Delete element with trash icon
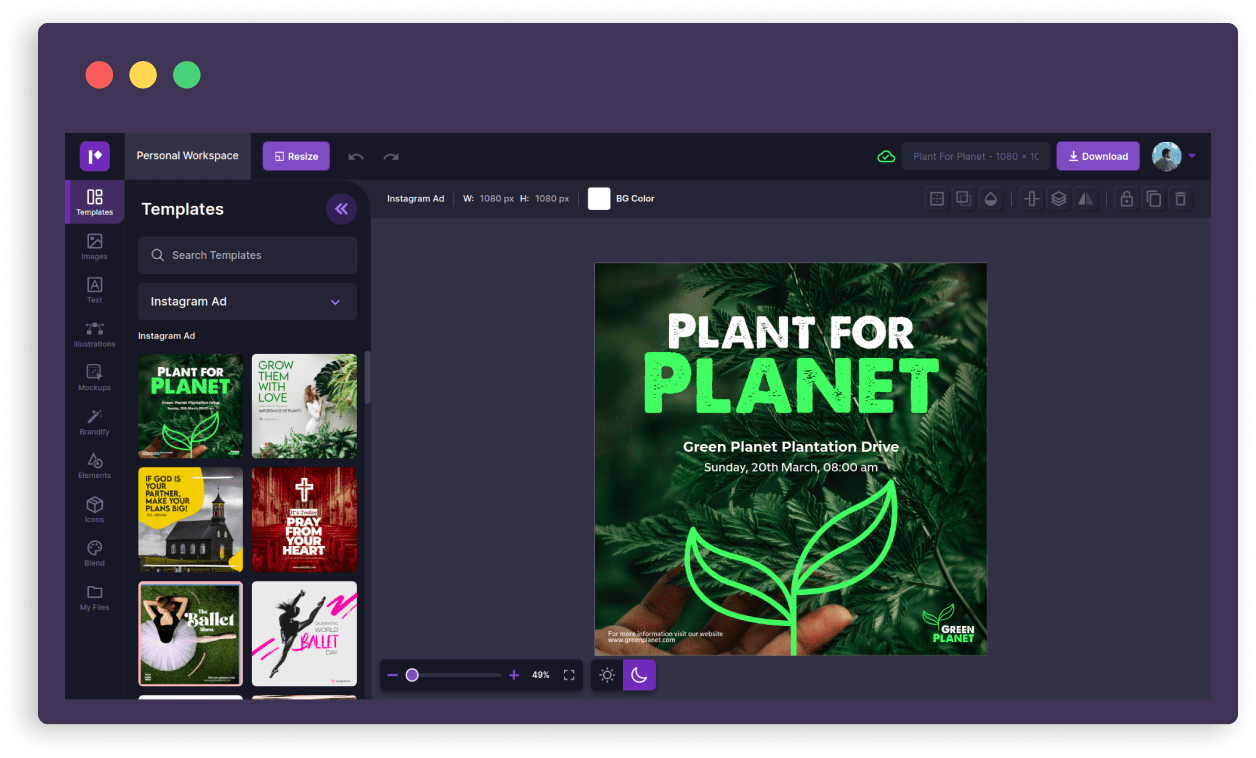 pos(1181,199)
